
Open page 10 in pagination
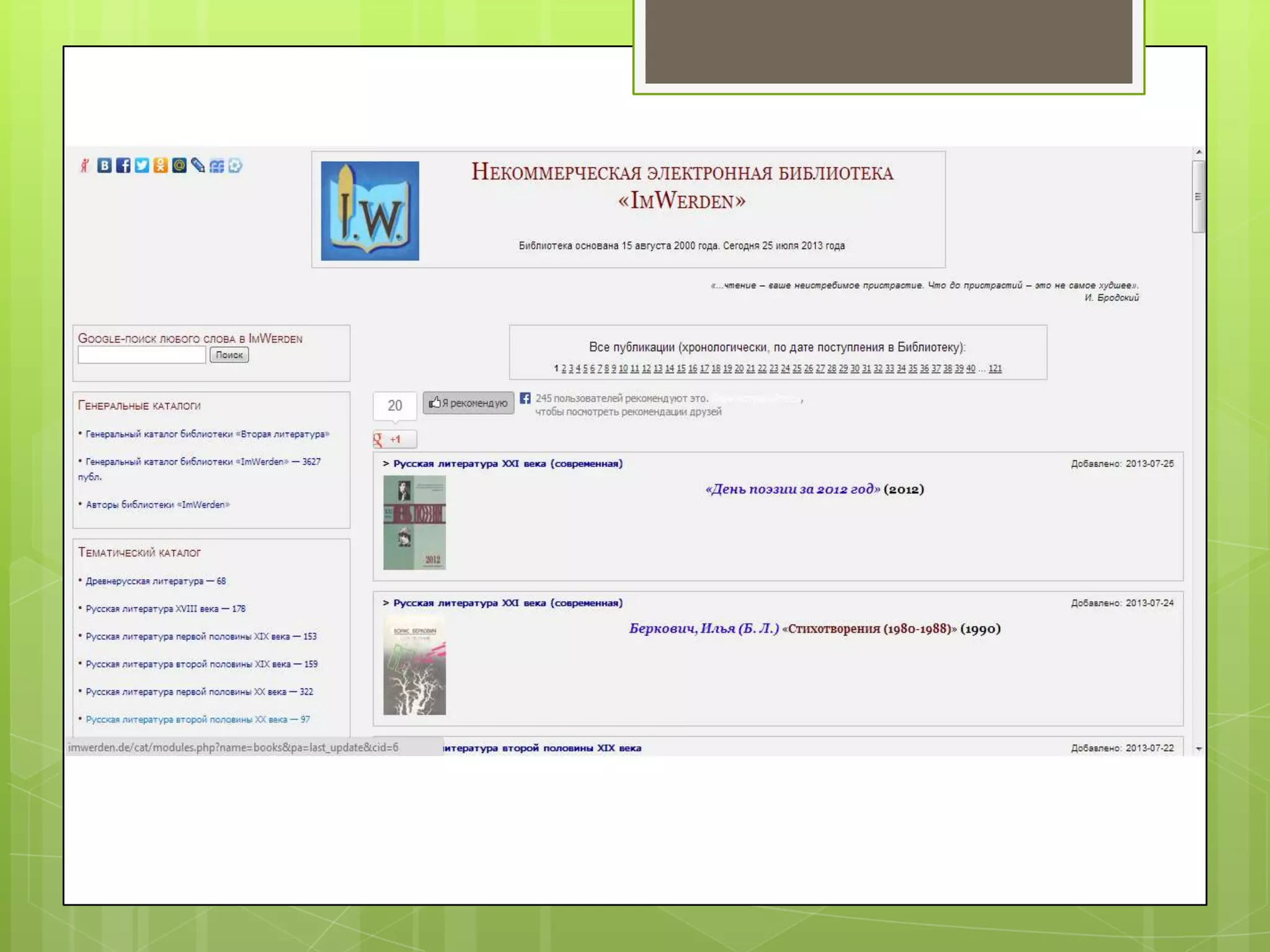coord(623,369)
